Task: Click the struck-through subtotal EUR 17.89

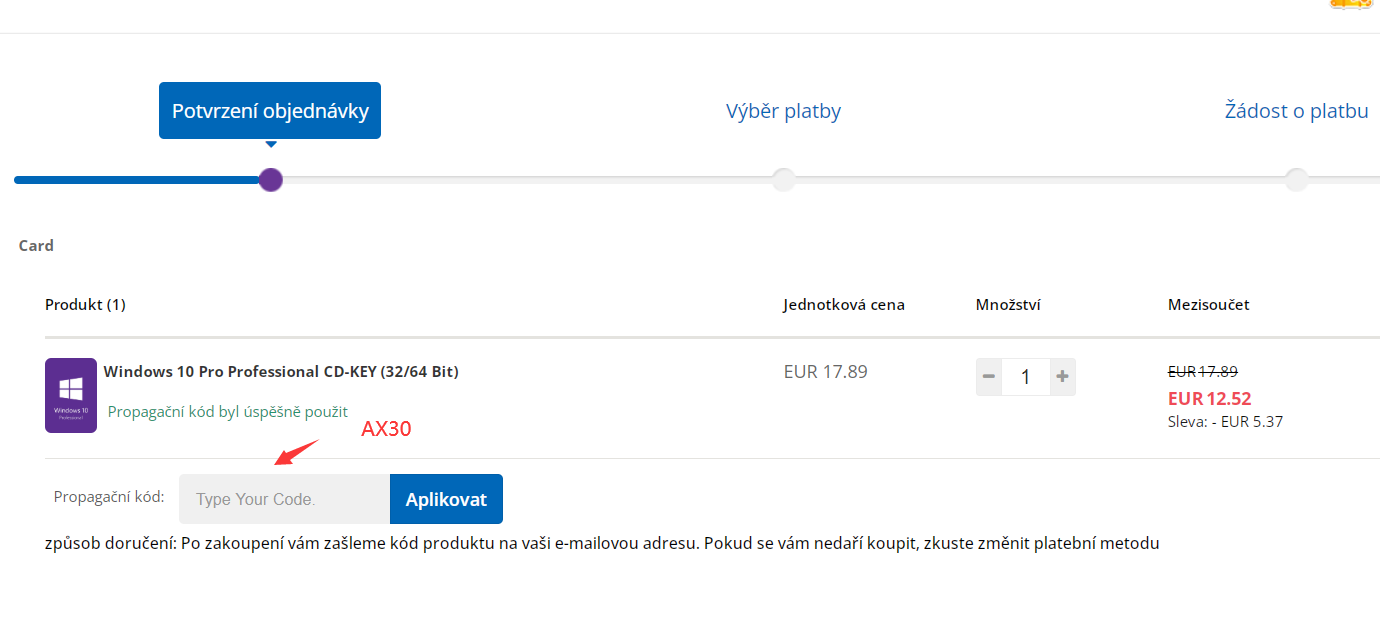Action: (x=1203, y=371)
